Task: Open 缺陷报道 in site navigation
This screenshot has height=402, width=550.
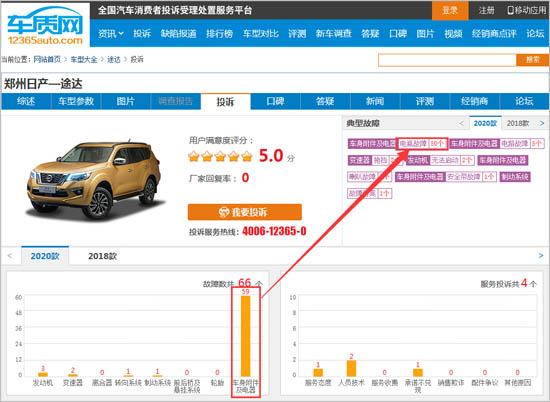Action: (179, 34)
